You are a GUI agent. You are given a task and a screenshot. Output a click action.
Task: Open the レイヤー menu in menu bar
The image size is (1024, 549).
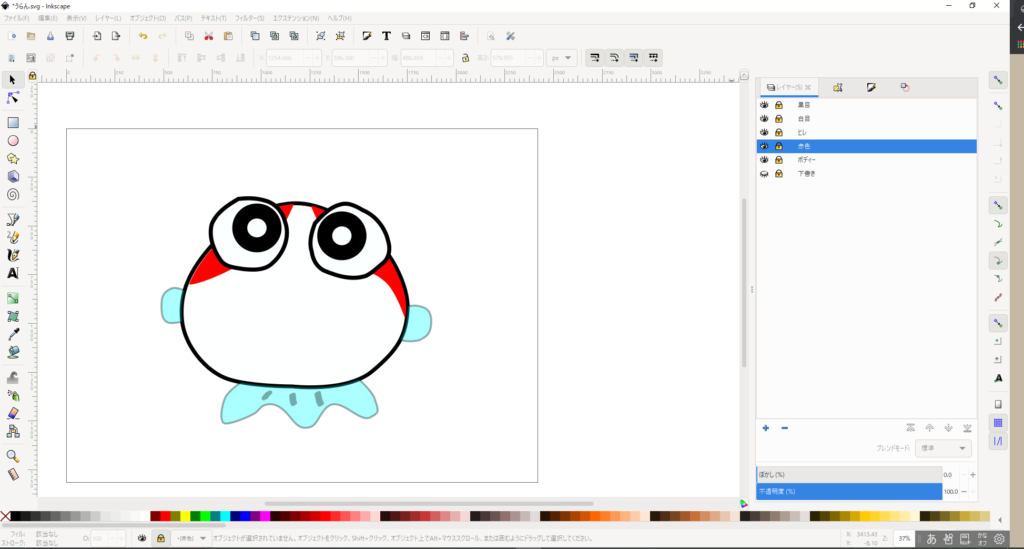[108, 19]
